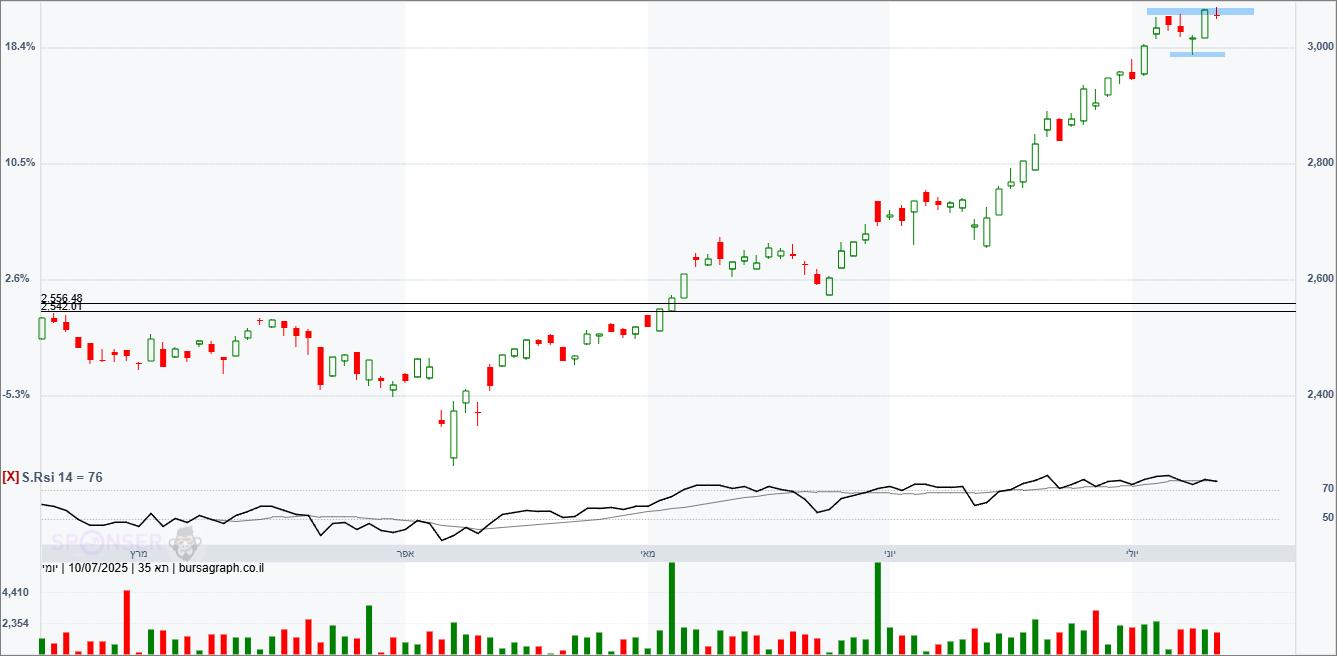This screenshot has width=1337, height=656.
Task: Click the 4,410 volume axis label
Action: click(x=15, y=593)
